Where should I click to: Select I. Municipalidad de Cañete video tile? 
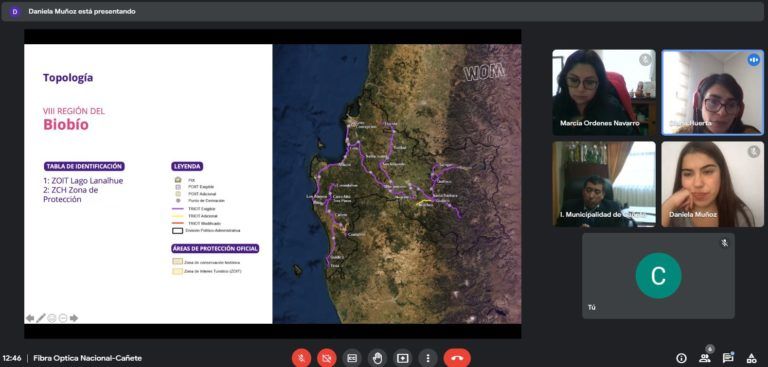[604, 184]
